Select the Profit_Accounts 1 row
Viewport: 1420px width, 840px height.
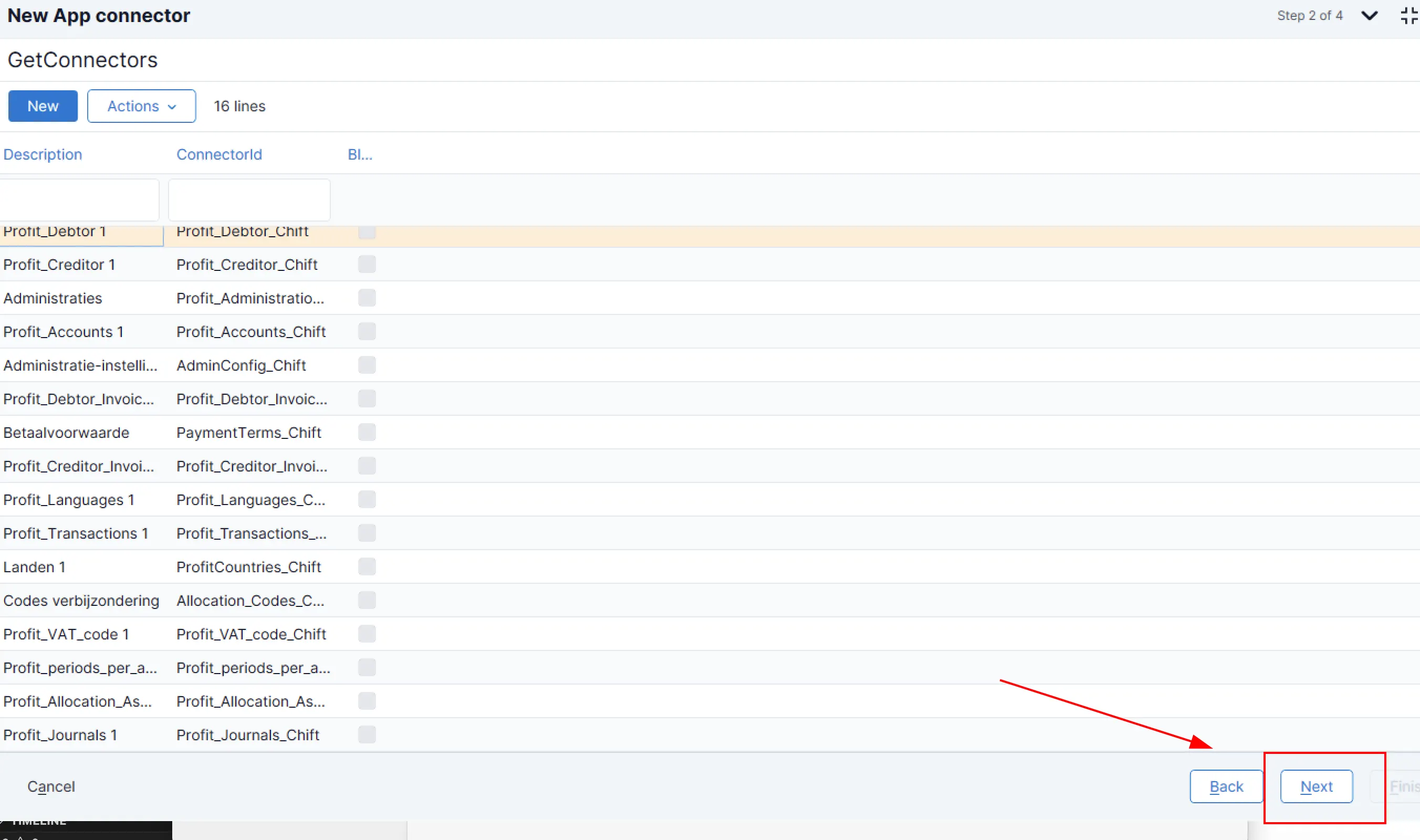tap(64, 332)
